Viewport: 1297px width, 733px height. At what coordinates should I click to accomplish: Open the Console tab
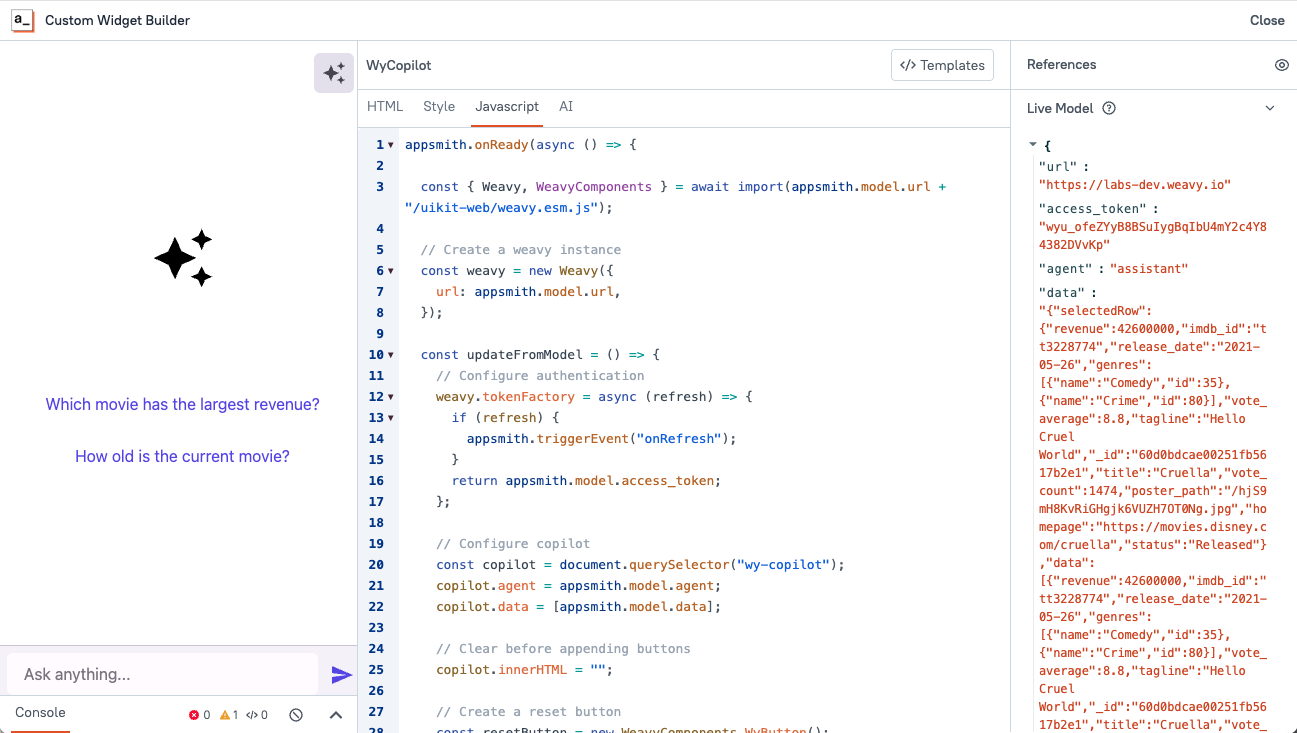pos(40,713)
